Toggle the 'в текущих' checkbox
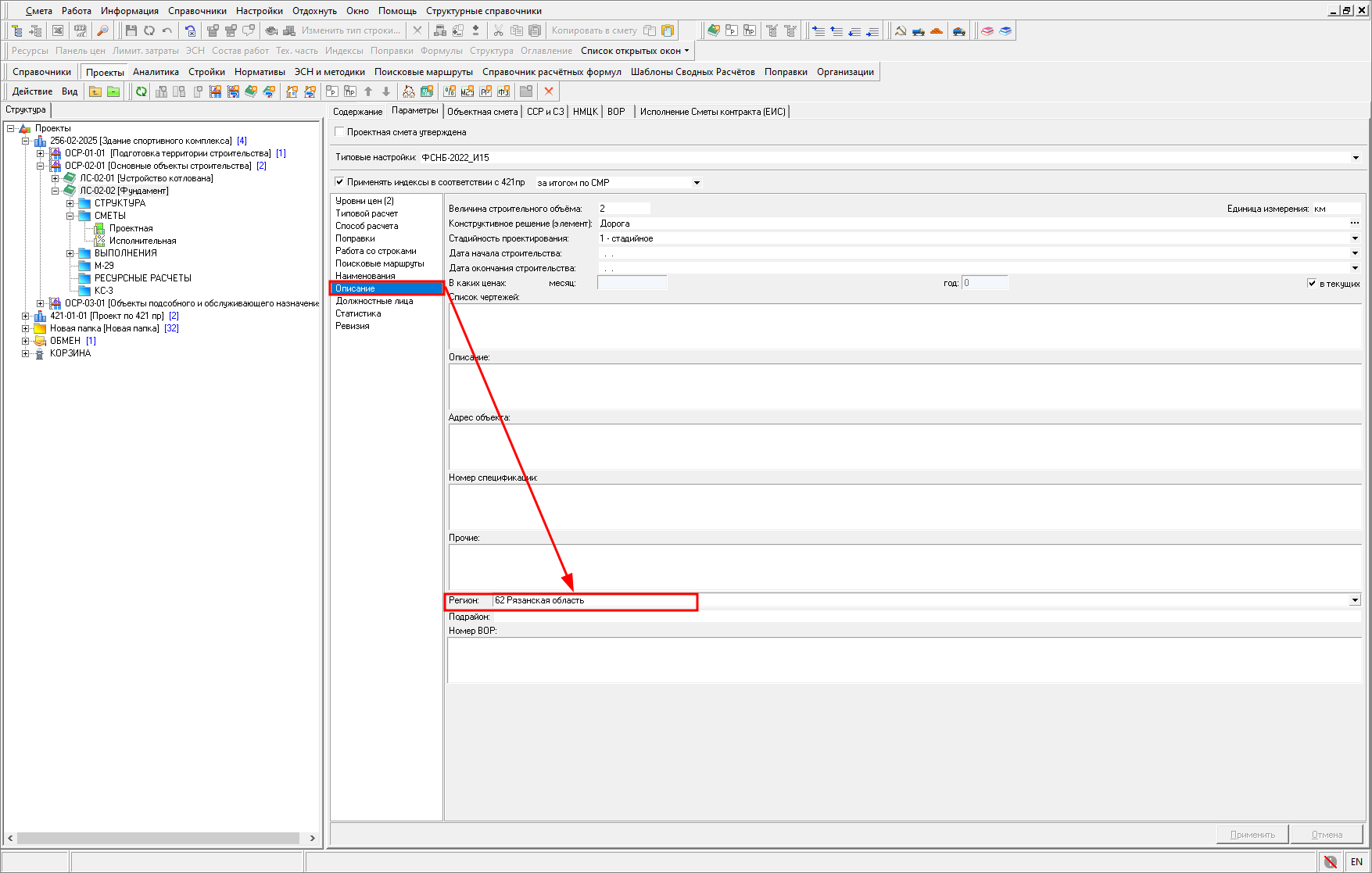The width and height of the screenshot is (1372, 873). (1312, 283)
